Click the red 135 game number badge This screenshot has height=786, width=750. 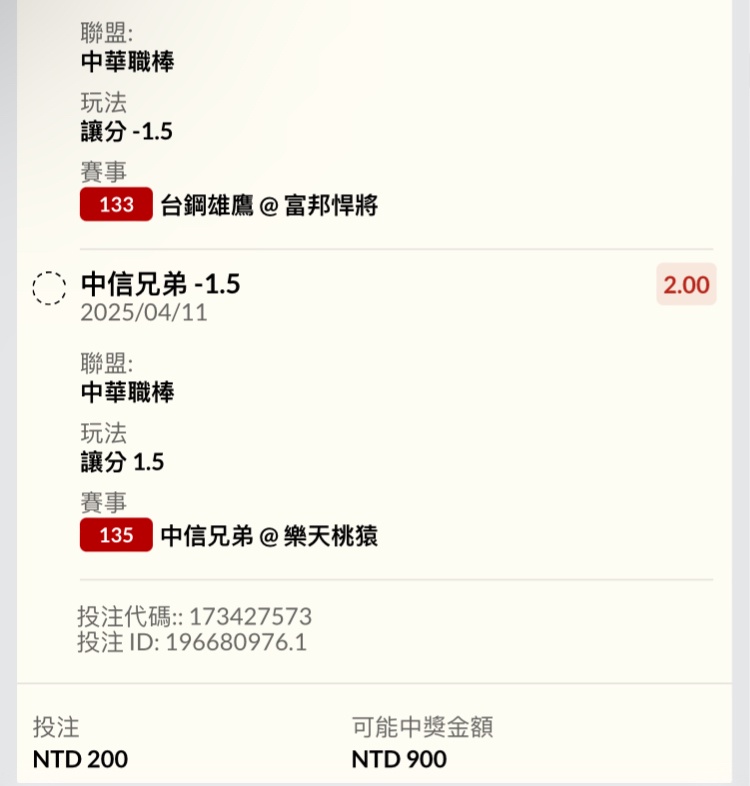[116, 535]
